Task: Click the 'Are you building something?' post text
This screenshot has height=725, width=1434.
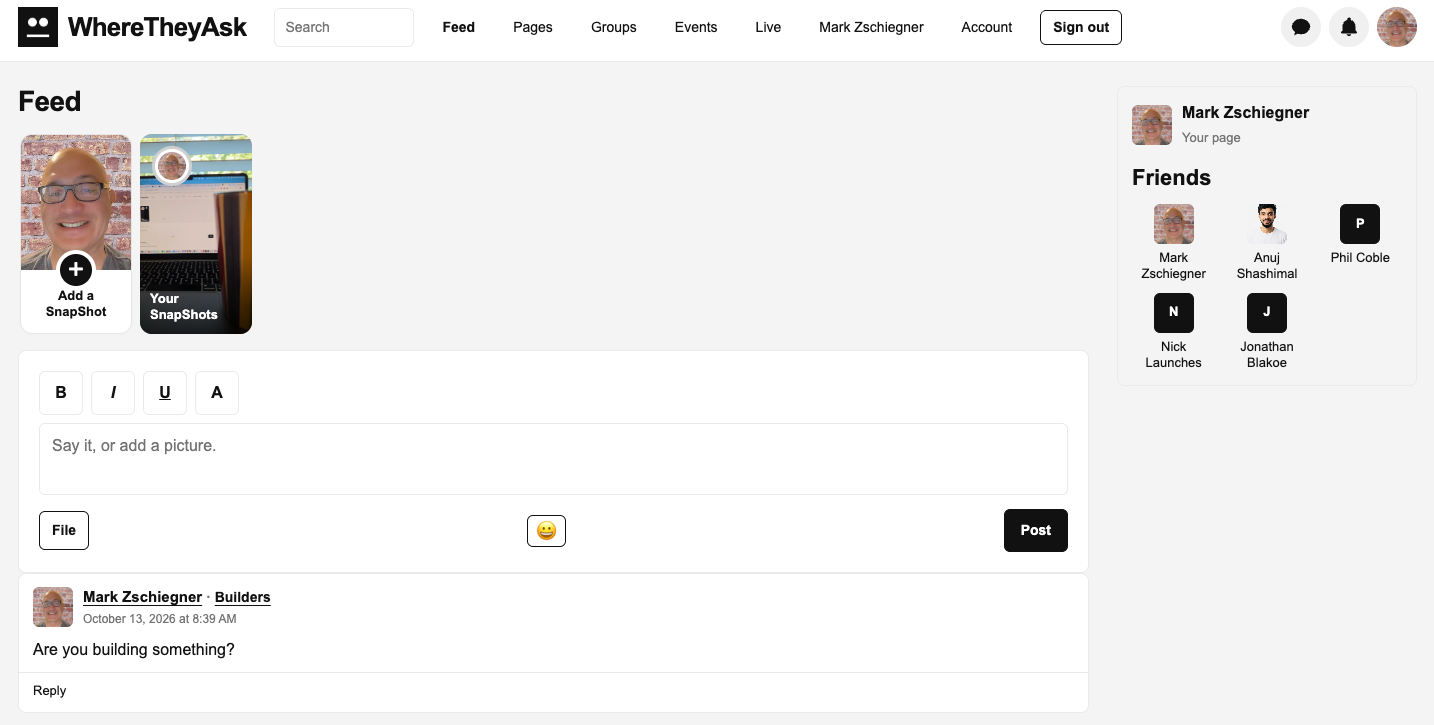Action: [x=134, y=650]
